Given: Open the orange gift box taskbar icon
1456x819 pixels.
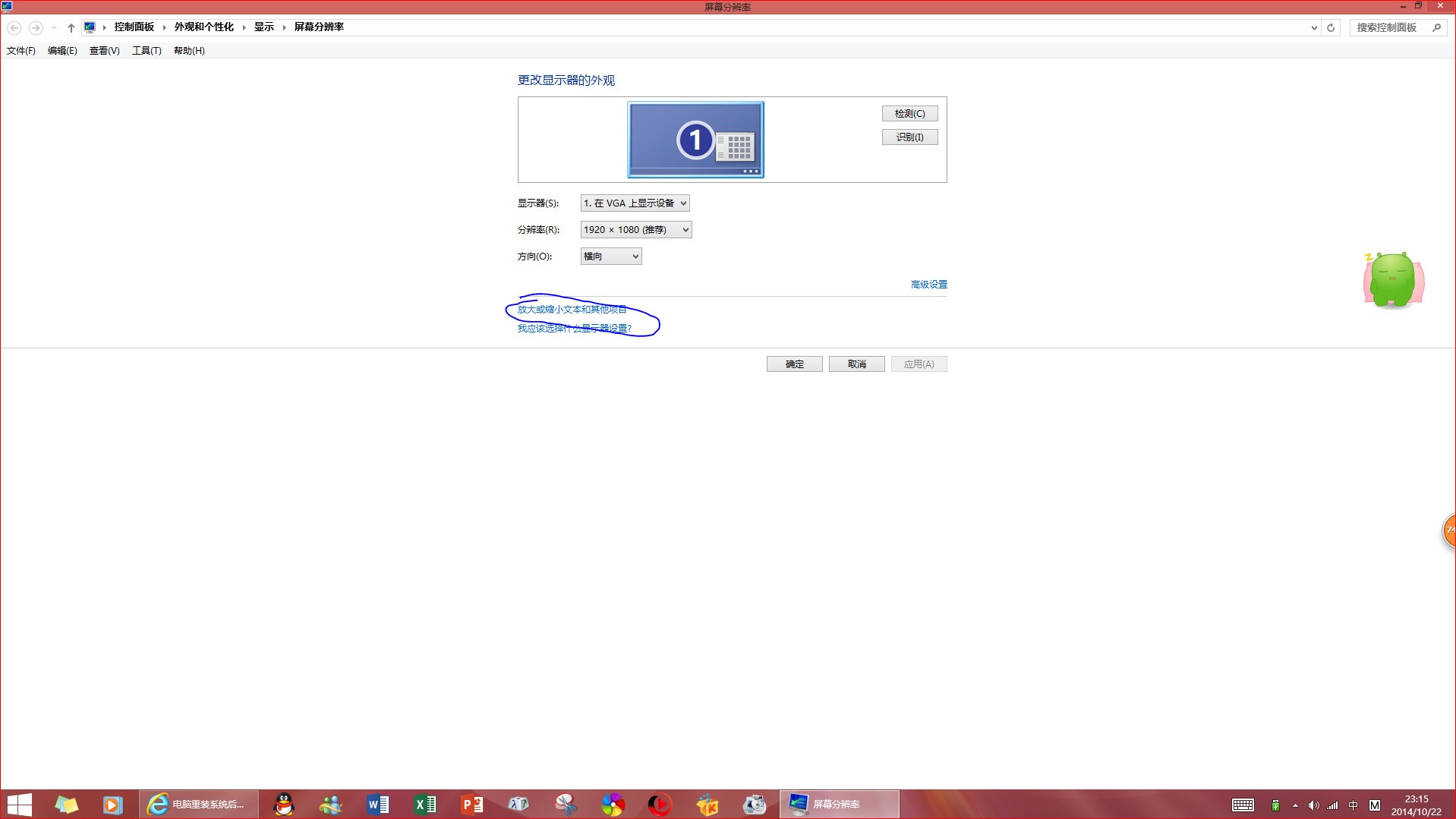Looking at the screenshot, I should click(707, 805).
